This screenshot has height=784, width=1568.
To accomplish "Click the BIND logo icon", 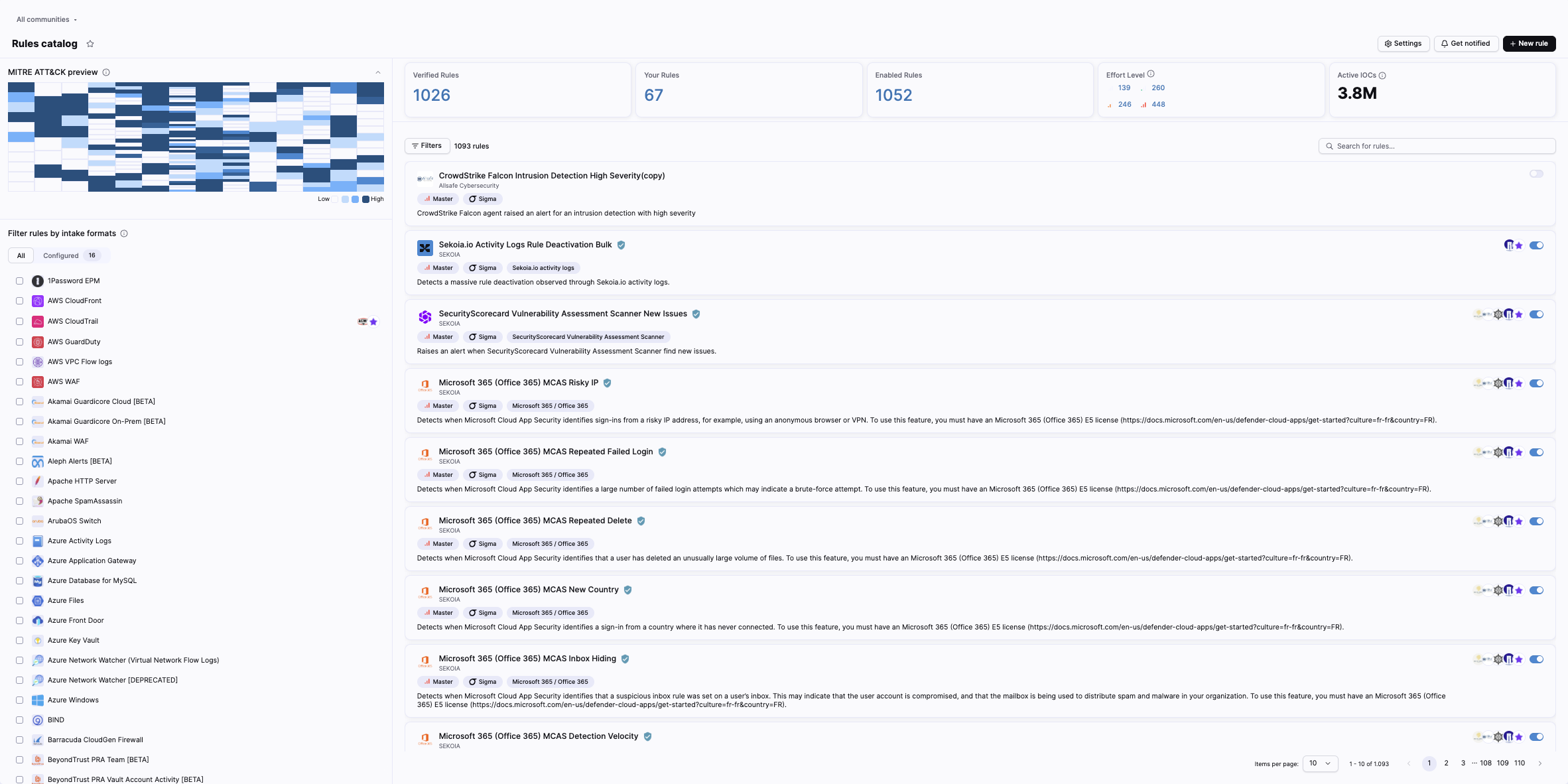I will (x=38, y=720).
